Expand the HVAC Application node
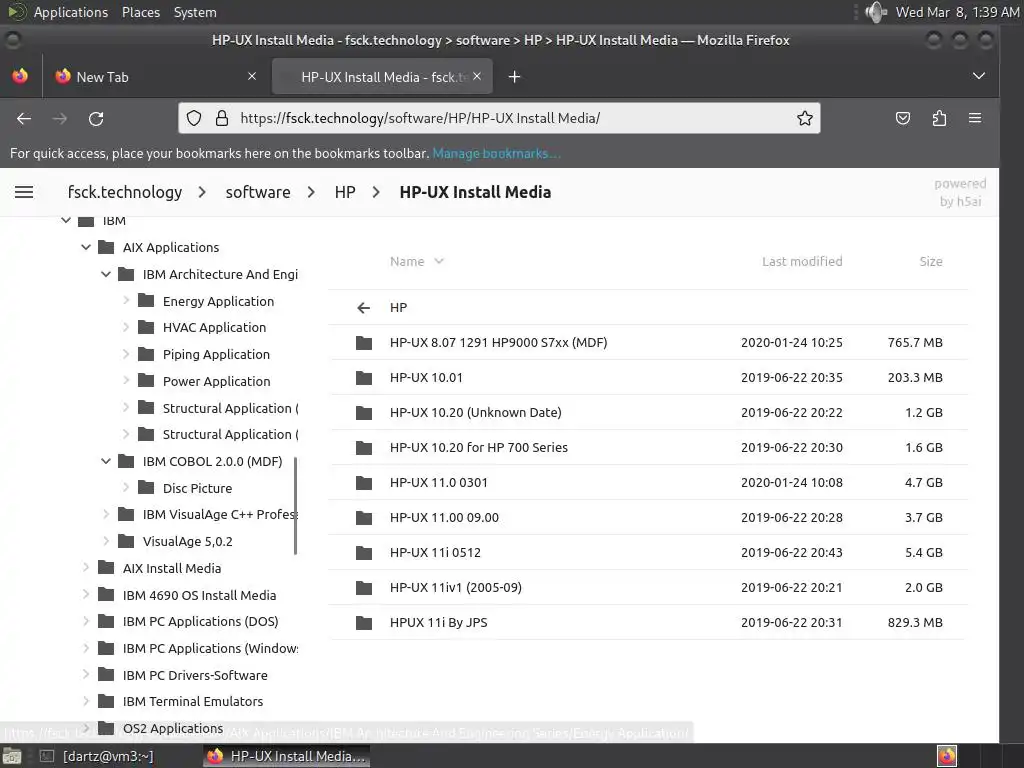 pos(126,327)
